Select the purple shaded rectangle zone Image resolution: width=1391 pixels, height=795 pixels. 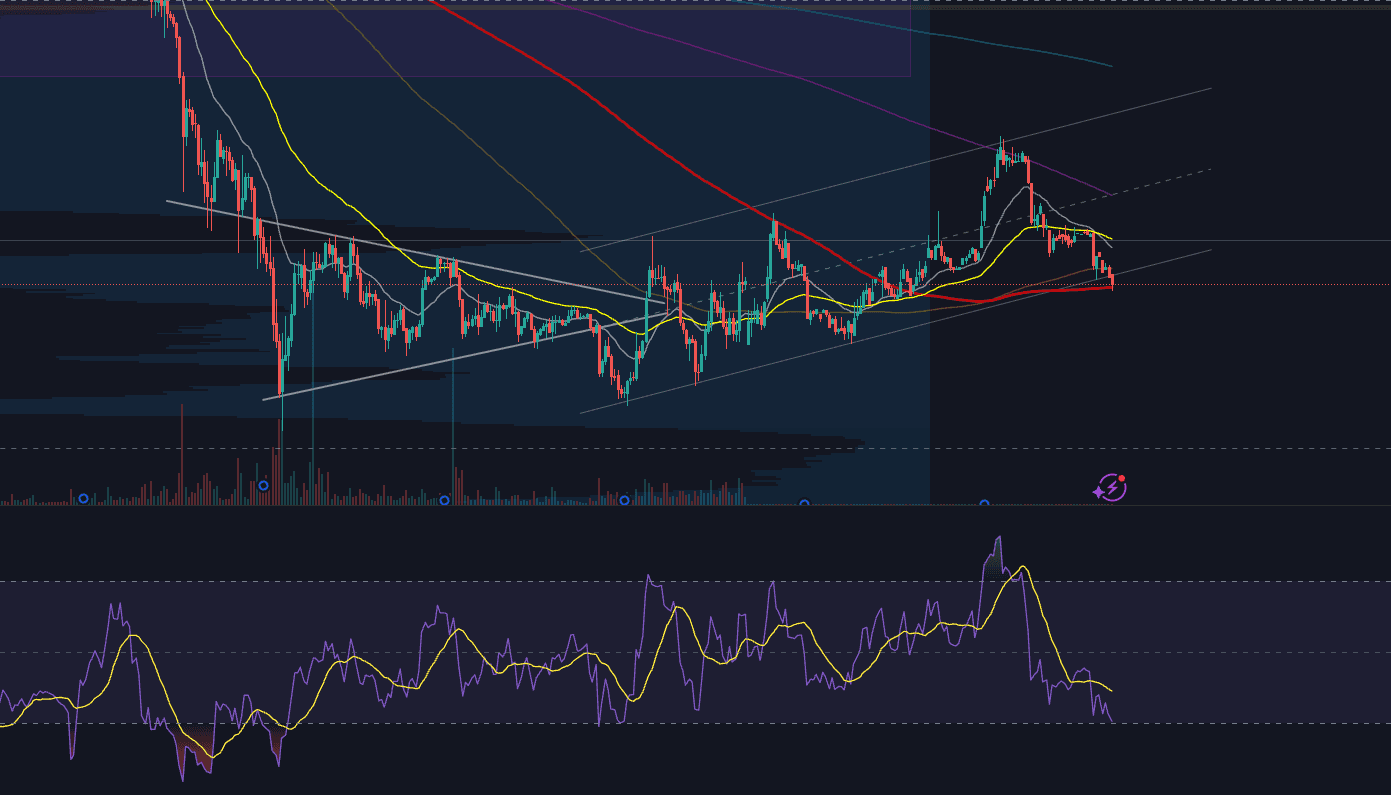(500, 40)
